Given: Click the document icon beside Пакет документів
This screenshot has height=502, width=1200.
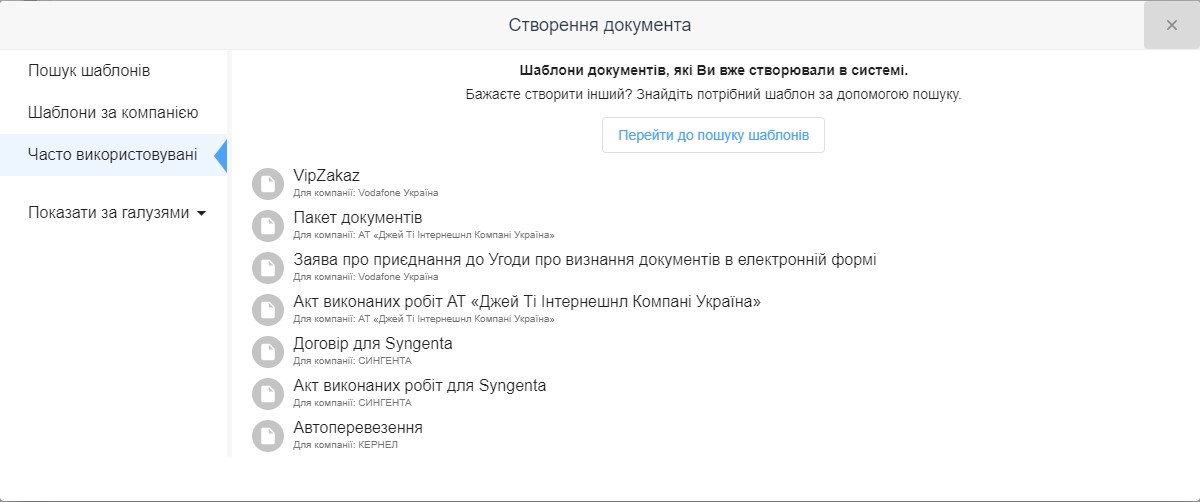Looking at the screenshot, I should pos(267,226).
